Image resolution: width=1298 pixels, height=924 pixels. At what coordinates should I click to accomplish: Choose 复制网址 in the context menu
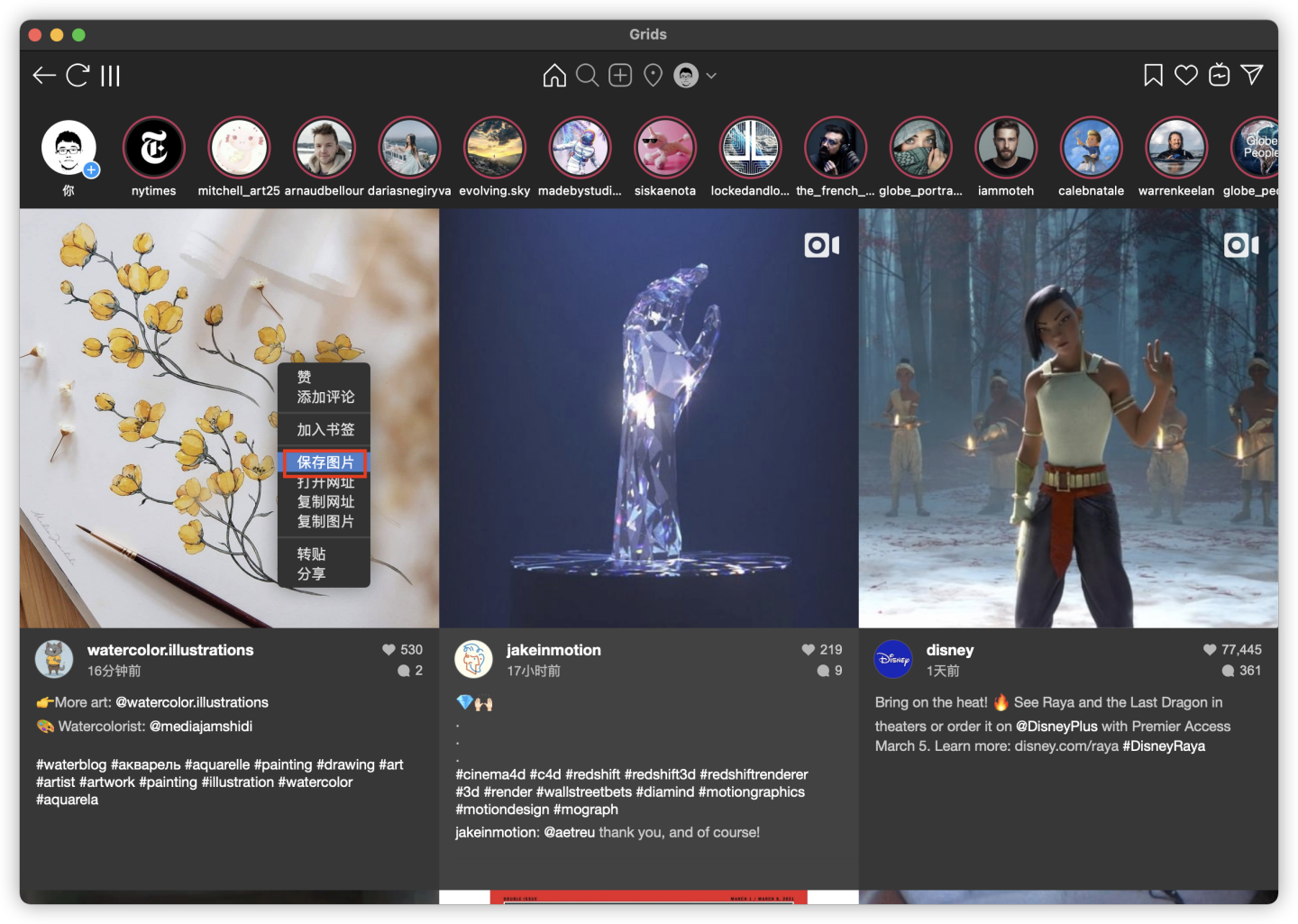324,502
